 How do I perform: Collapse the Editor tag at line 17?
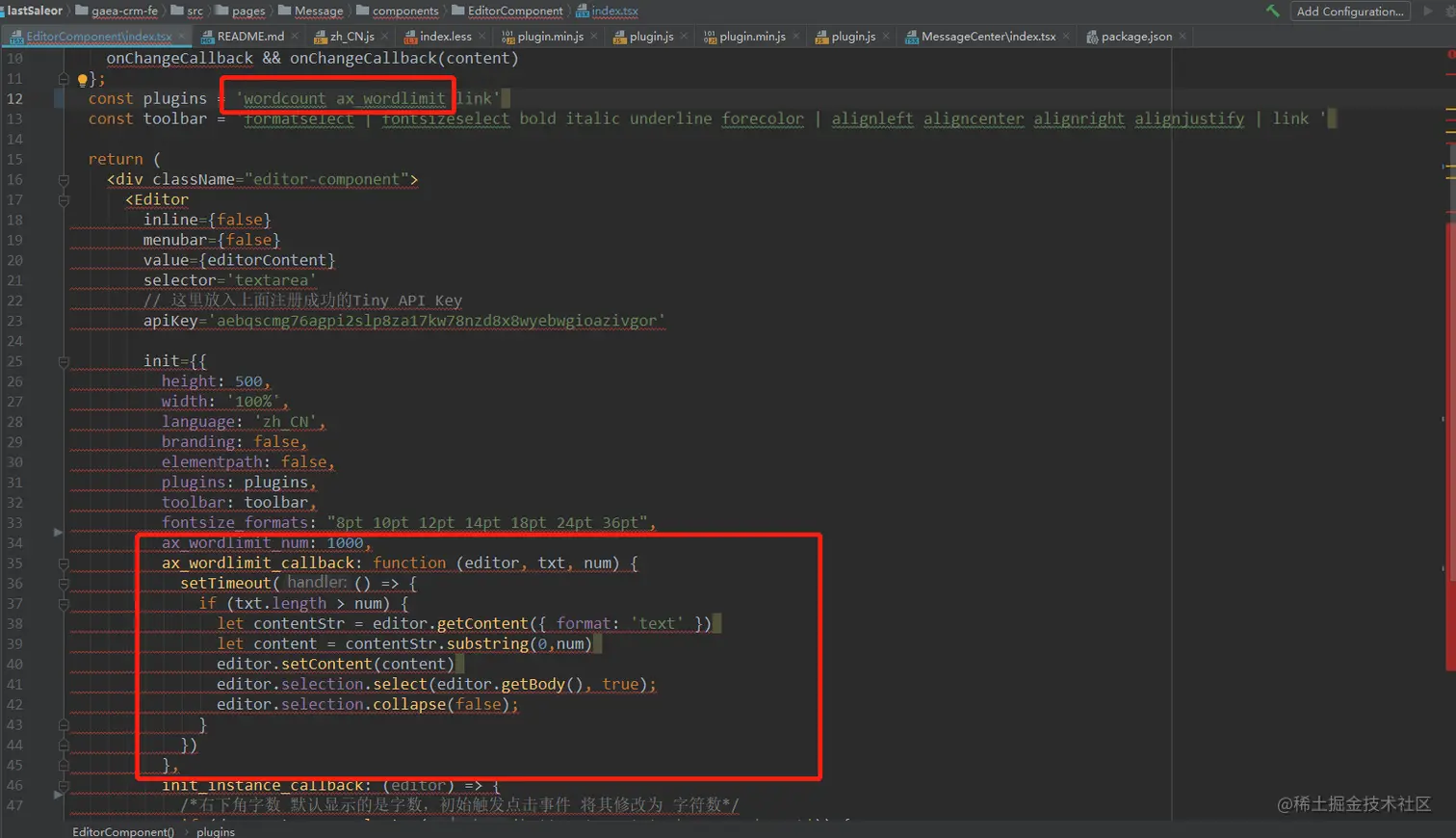coord(64,200)
